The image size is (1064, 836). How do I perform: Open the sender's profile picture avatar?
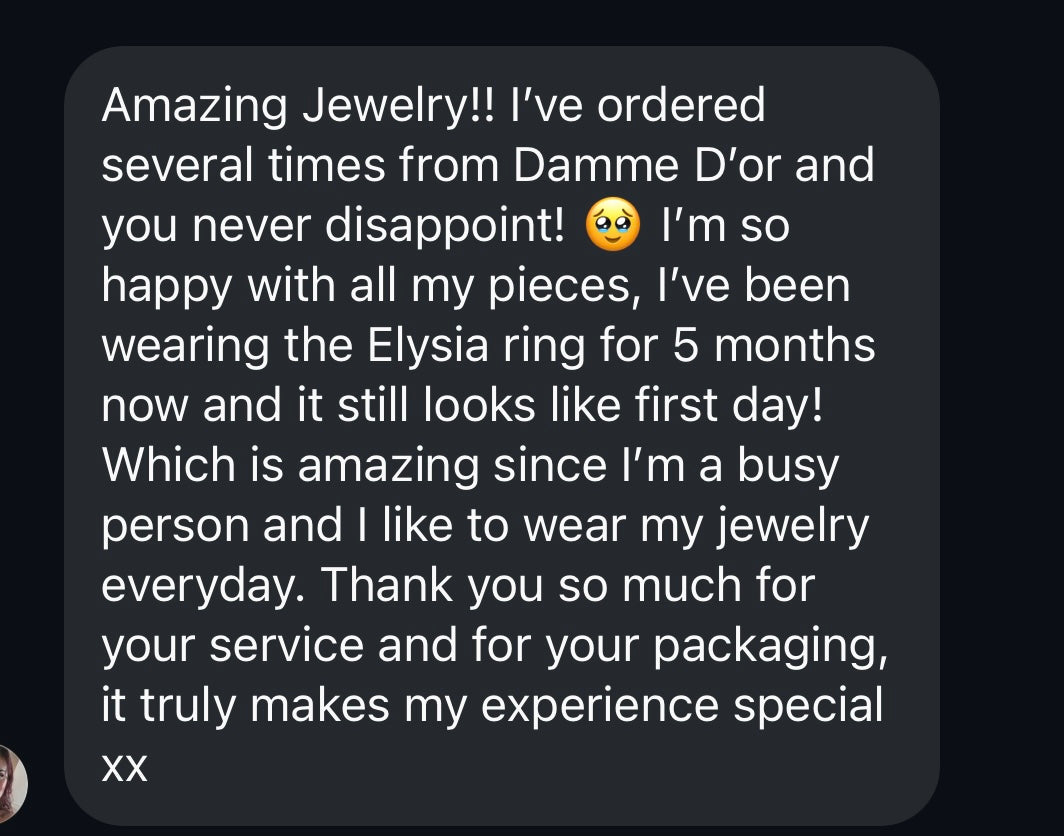pos(12,784)
